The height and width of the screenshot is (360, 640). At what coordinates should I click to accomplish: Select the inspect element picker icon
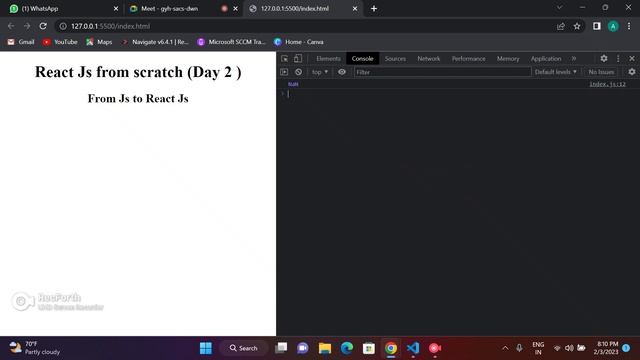(284, 58)
